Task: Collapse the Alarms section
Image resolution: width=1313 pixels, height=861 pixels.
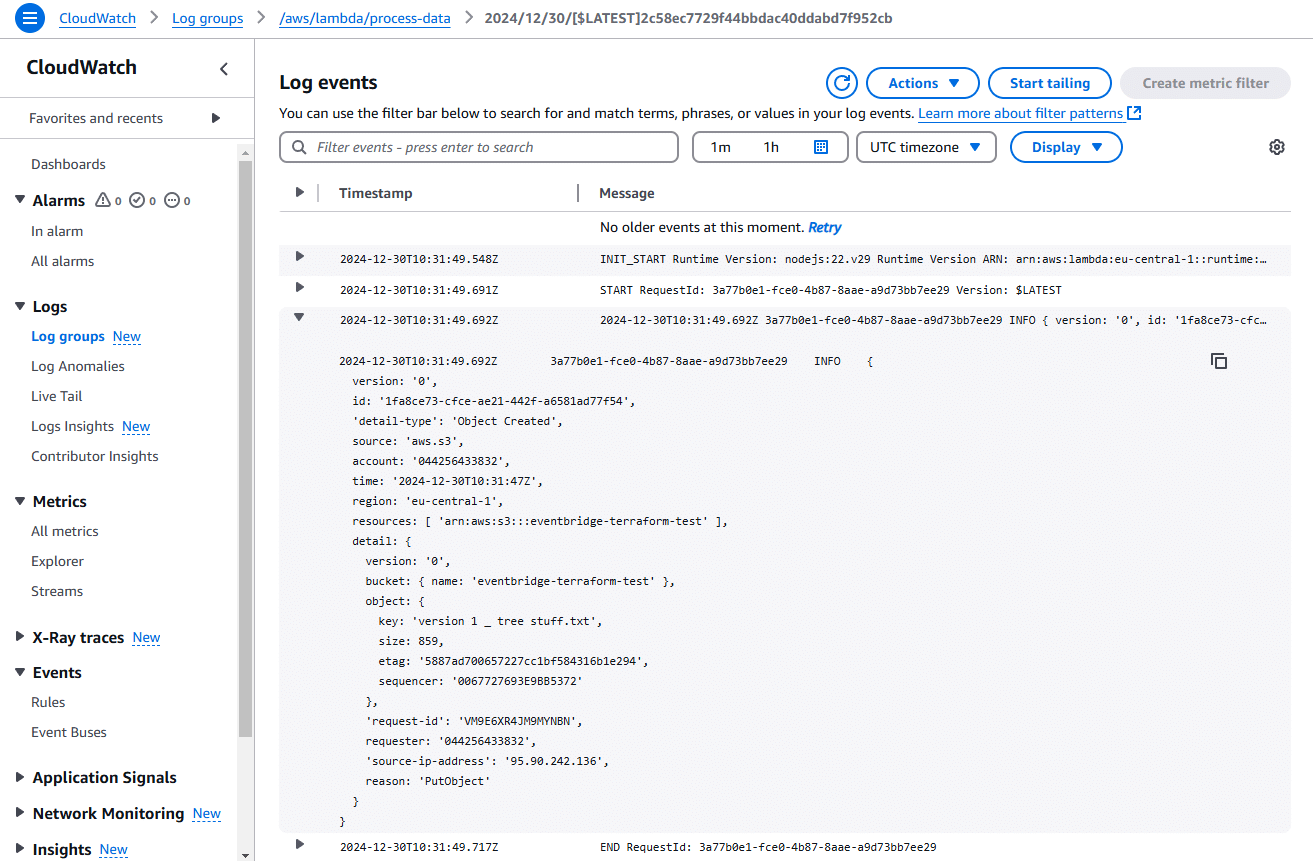Action: pyautogui.click(x=20, y=200)
